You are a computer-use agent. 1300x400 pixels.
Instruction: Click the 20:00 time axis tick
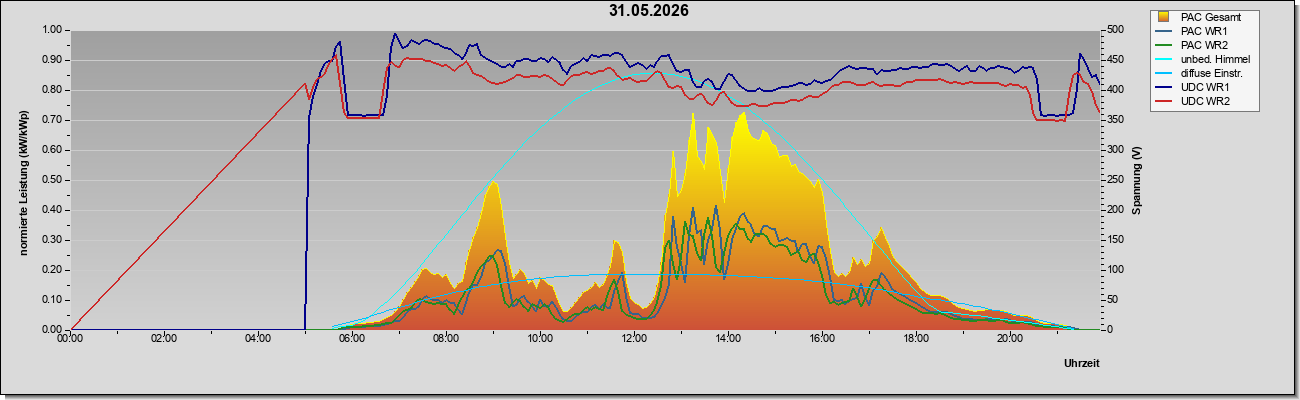point(1011,339)
